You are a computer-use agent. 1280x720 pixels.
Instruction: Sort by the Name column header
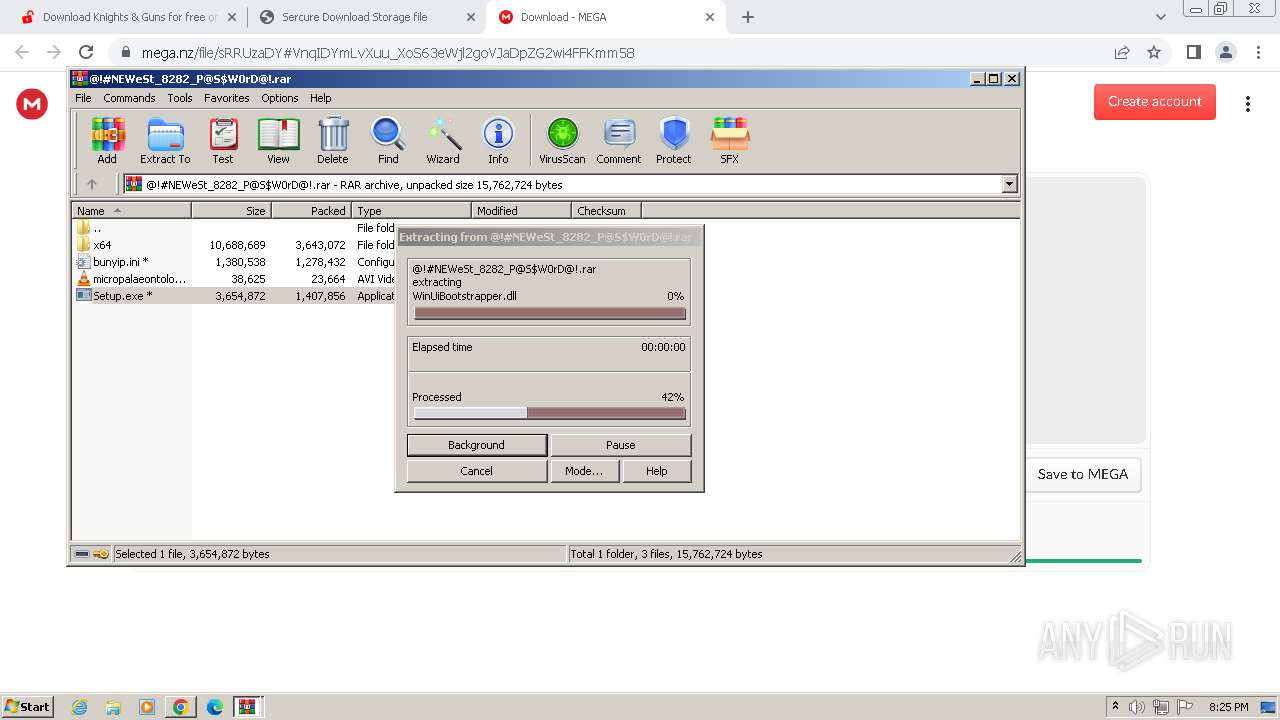point(131,211)
